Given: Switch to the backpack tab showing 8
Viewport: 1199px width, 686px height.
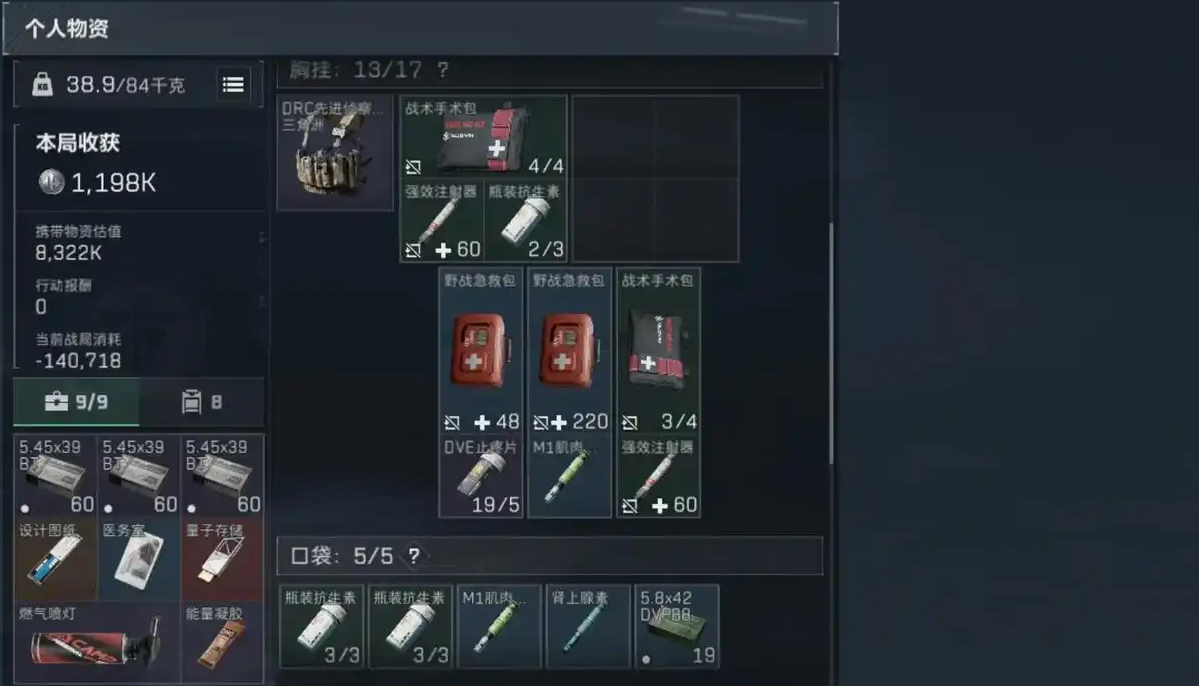Looking at the screenshot, I should pyautogui.click(x=202, y=402).
